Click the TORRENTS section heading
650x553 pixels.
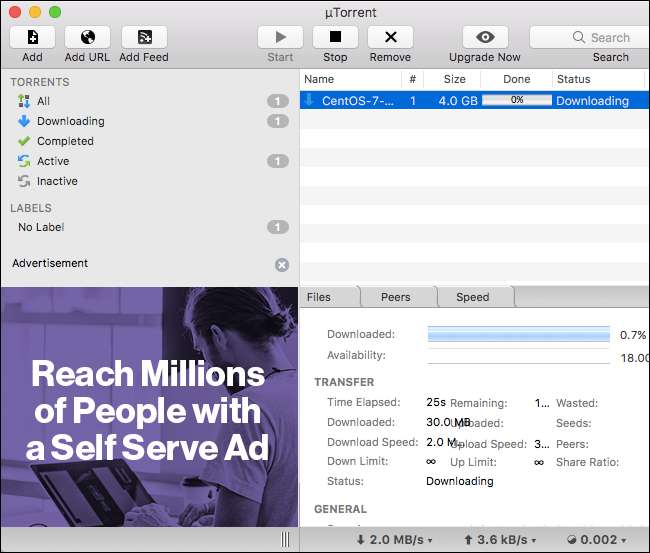(40, 82)
